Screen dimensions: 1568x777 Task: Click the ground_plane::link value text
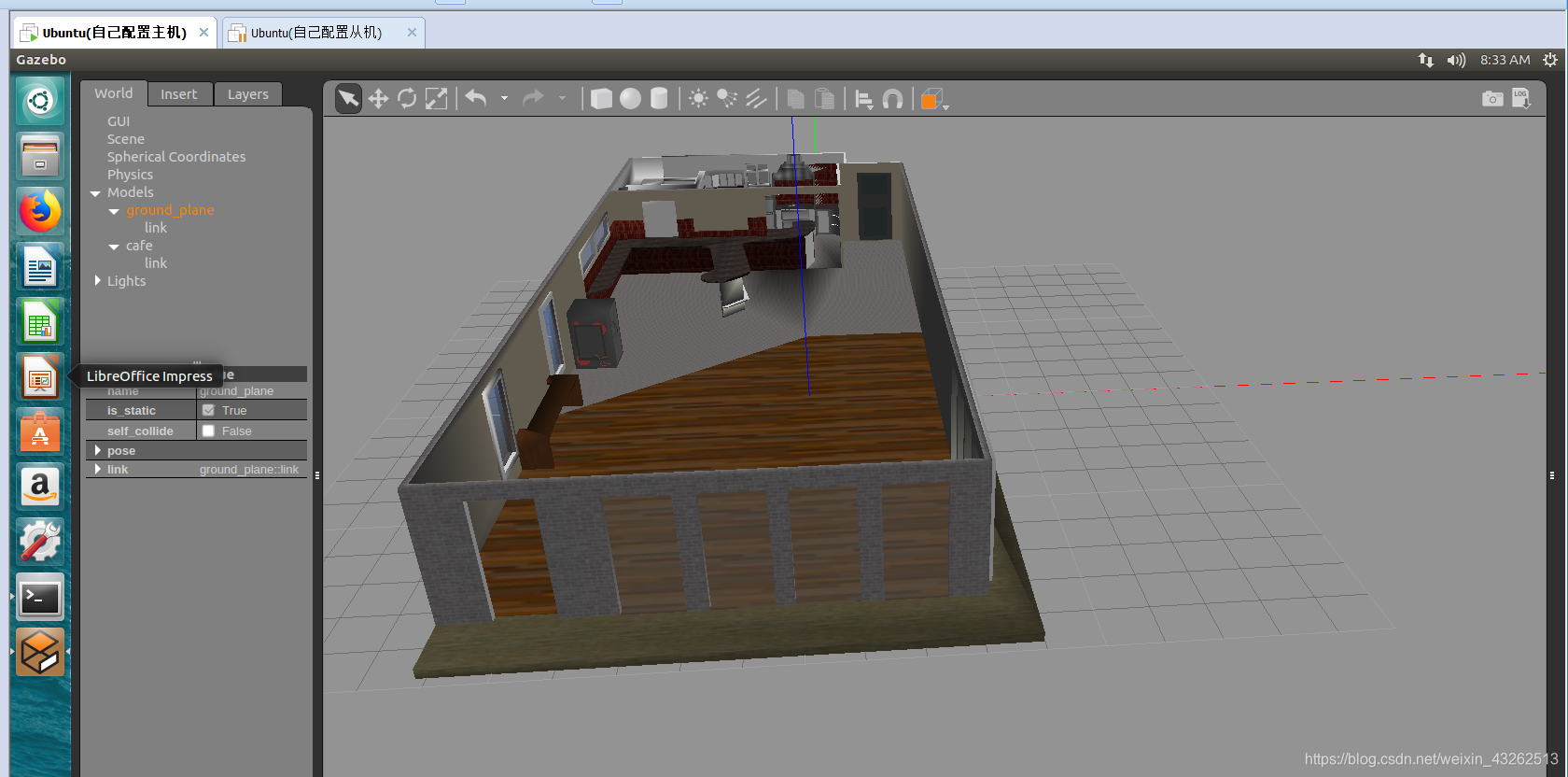pos(249,470)
